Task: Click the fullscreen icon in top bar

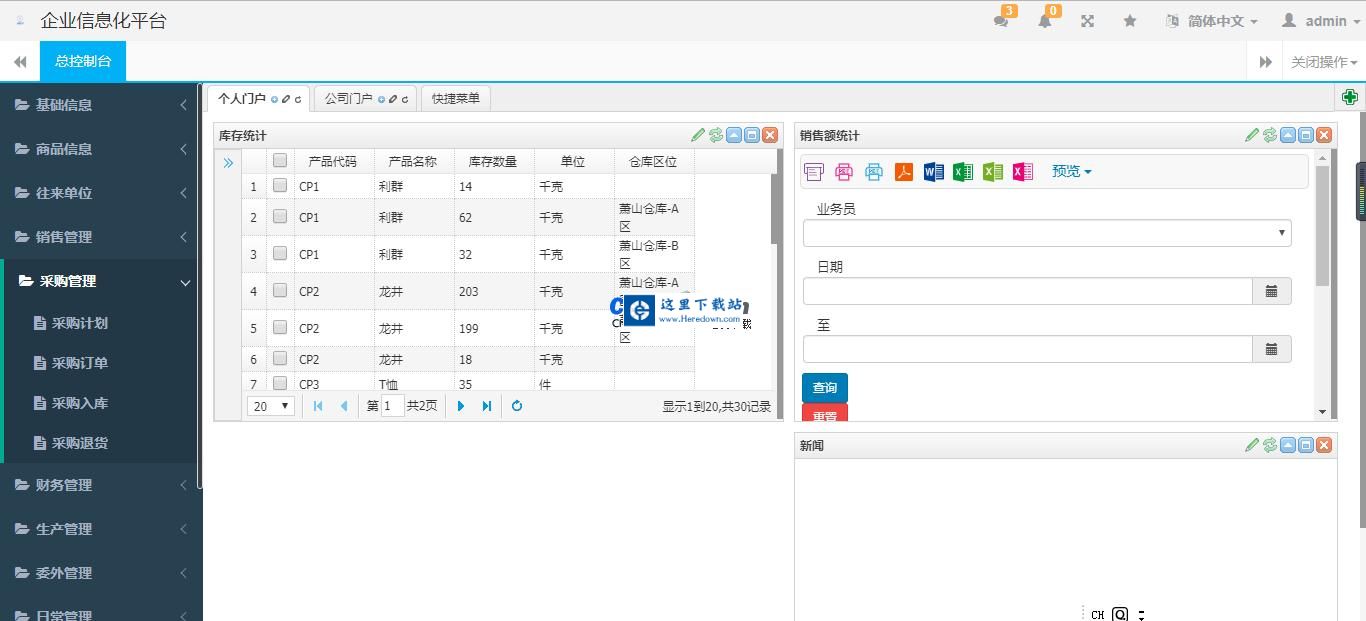Action: [1087, 20]
